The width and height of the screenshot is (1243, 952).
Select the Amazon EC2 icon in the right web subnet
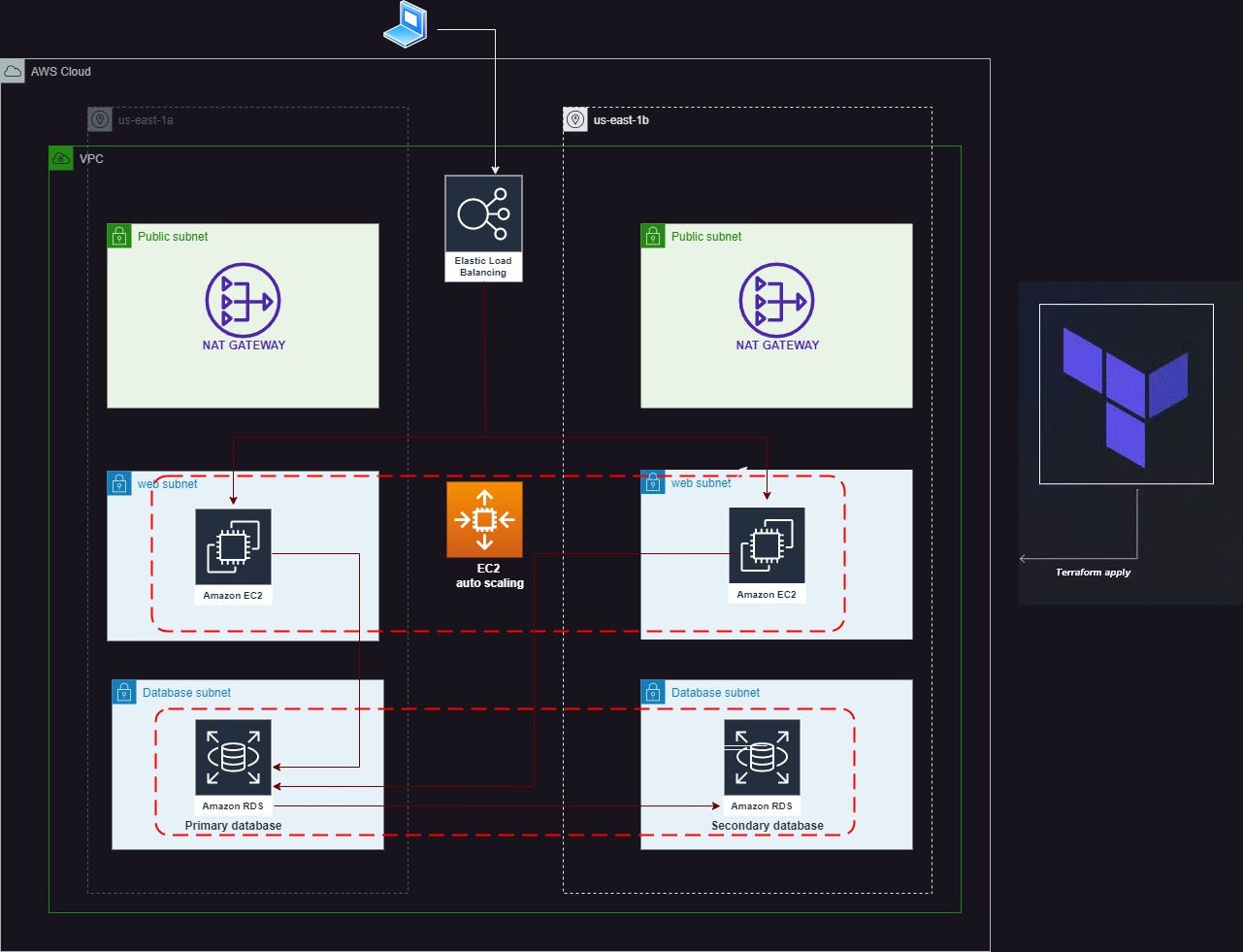(x=767, y=545)
